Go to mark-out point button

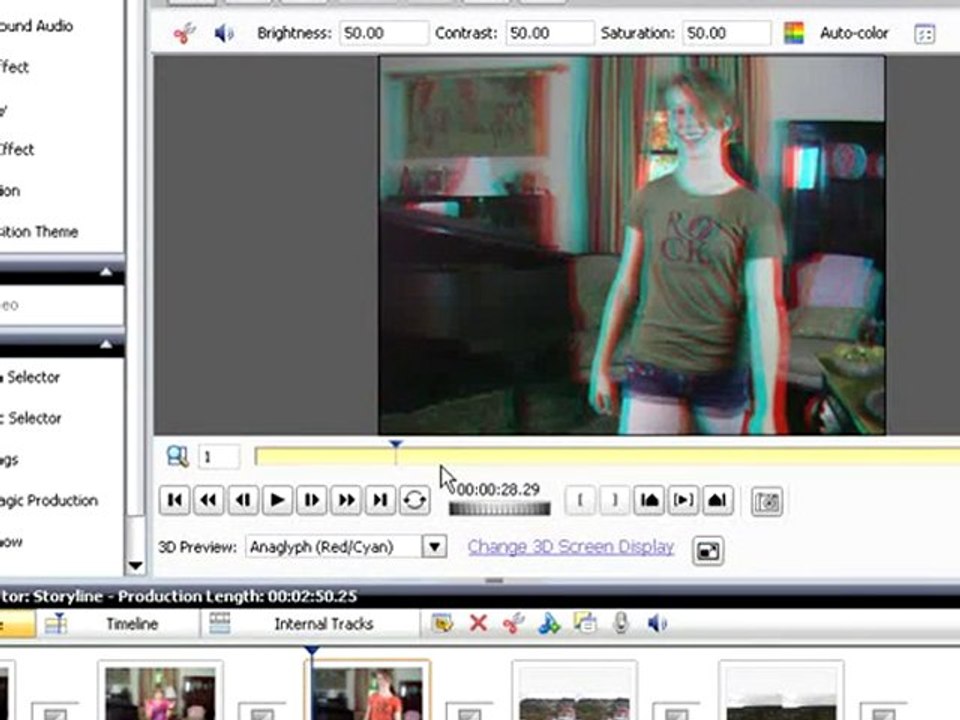click(x=718, y=500)
